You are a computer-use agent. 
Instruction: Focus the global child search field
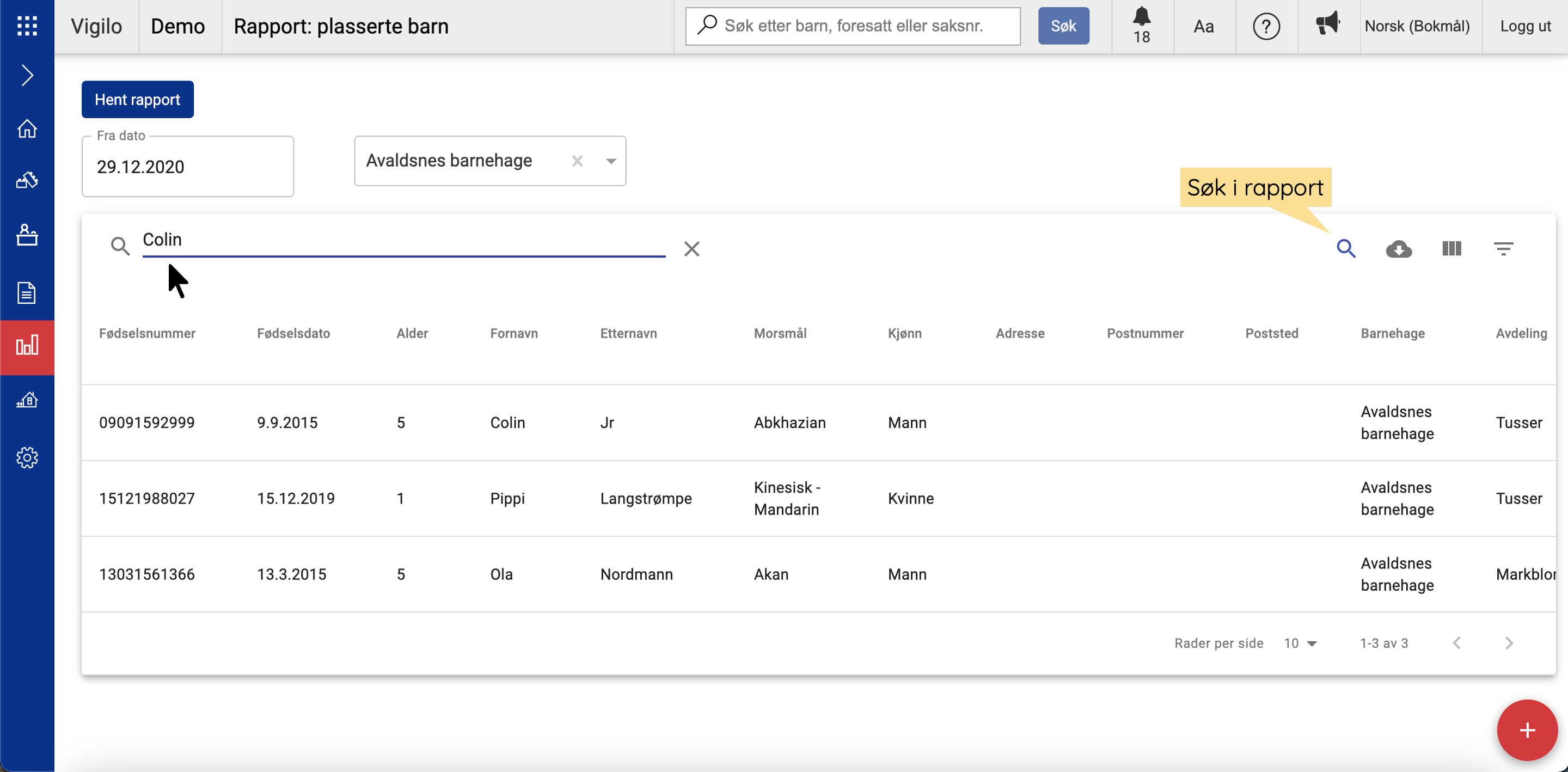pyautogui.click(x=853, y=26)
